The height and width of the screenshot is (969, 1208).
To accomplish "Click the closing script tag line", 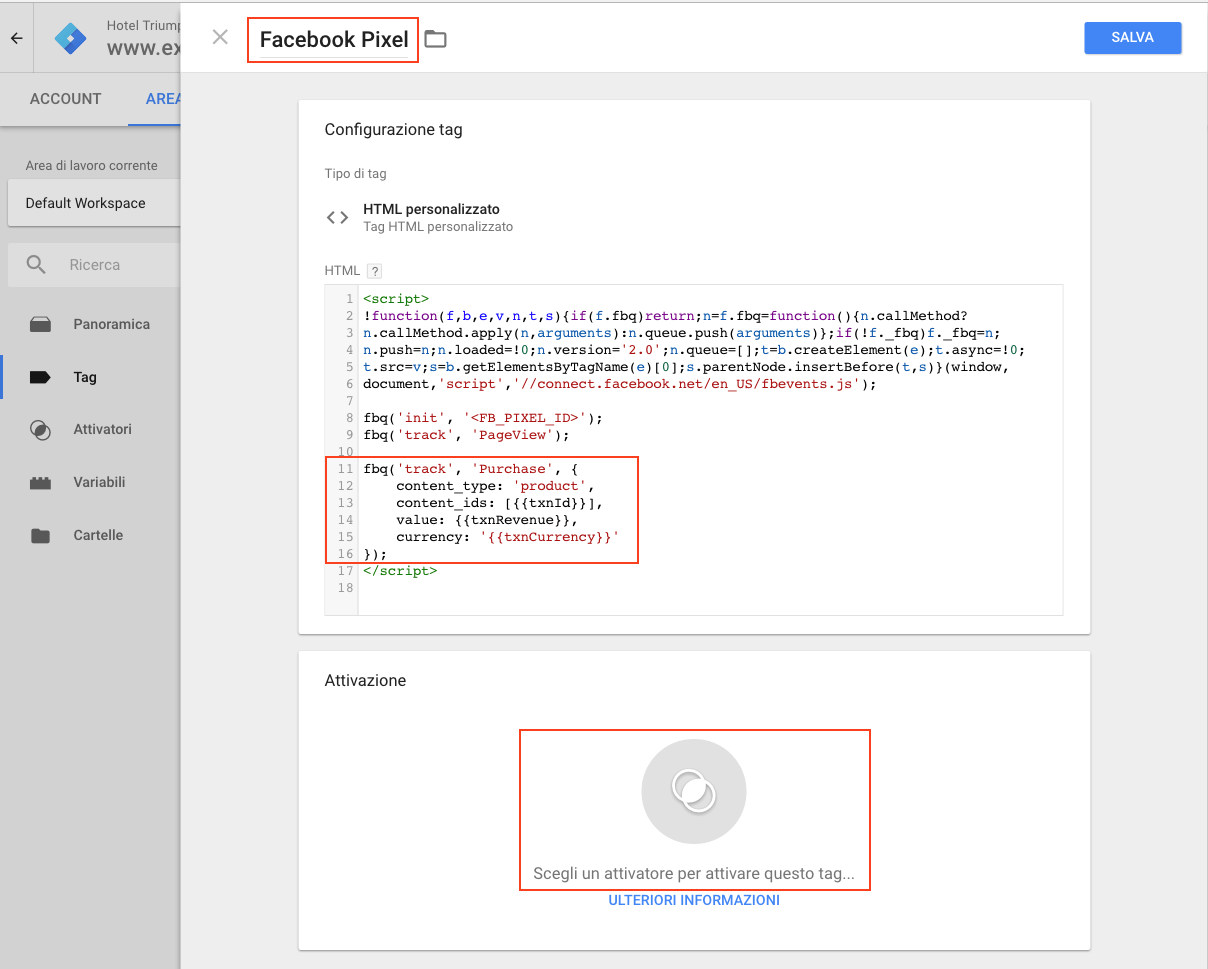I will [400, 570].
